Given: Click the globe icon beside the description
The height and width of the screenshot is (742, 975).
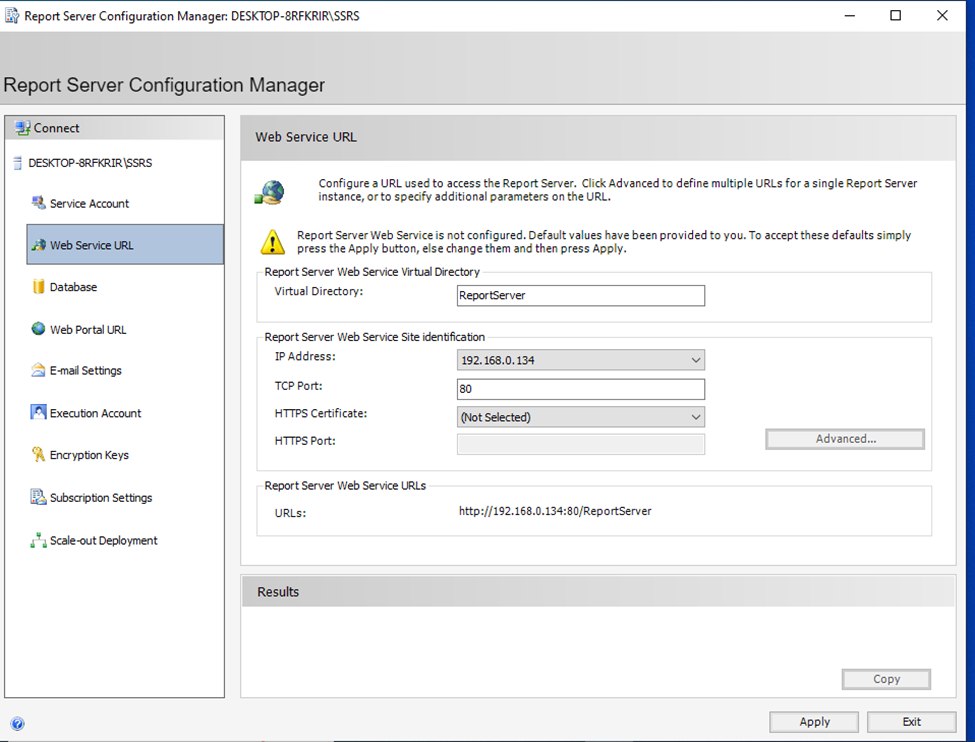Looking at the screenshot, I should pos(270,192).
